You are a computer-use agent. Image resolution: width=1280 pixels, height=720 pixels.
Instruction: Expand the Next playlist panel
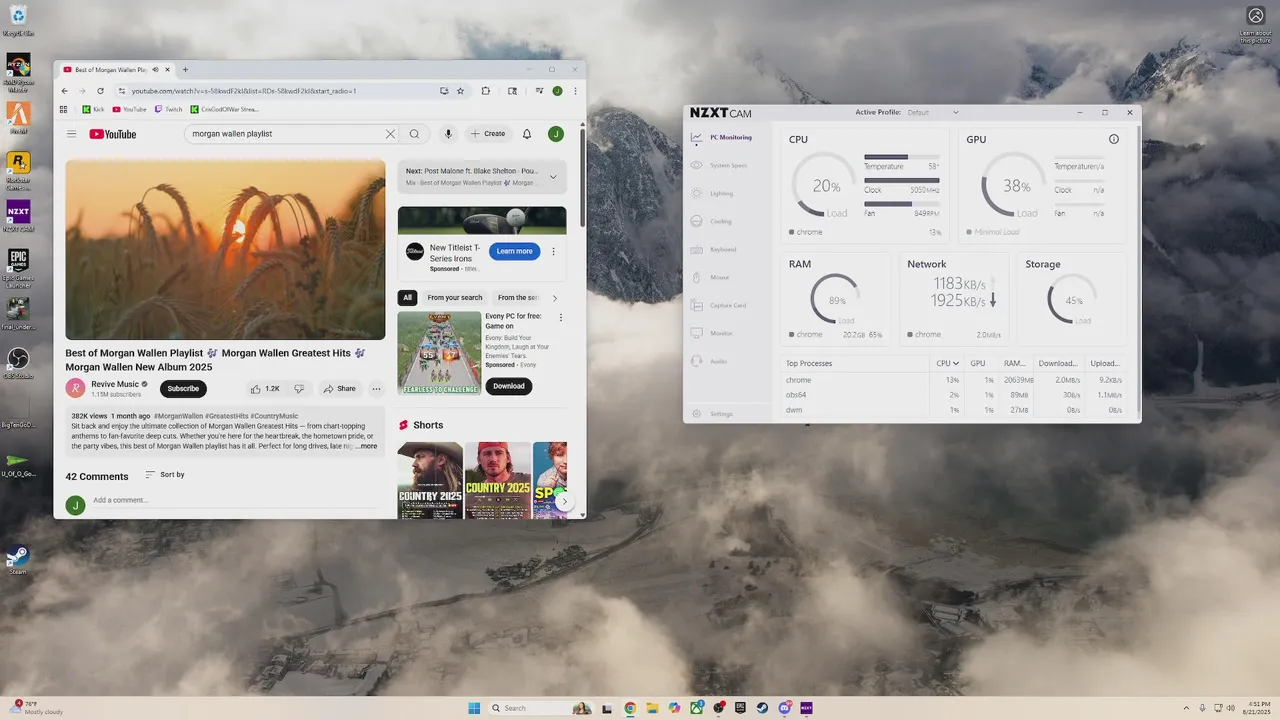(553, 177)
